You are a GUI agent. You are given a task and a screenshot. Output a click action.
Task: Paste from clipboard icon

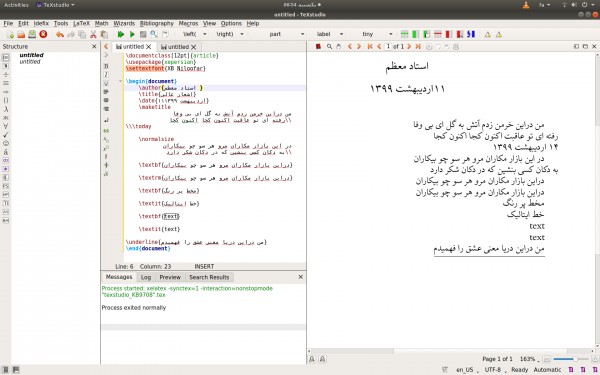pyautogui.click(x=104, y=34)
